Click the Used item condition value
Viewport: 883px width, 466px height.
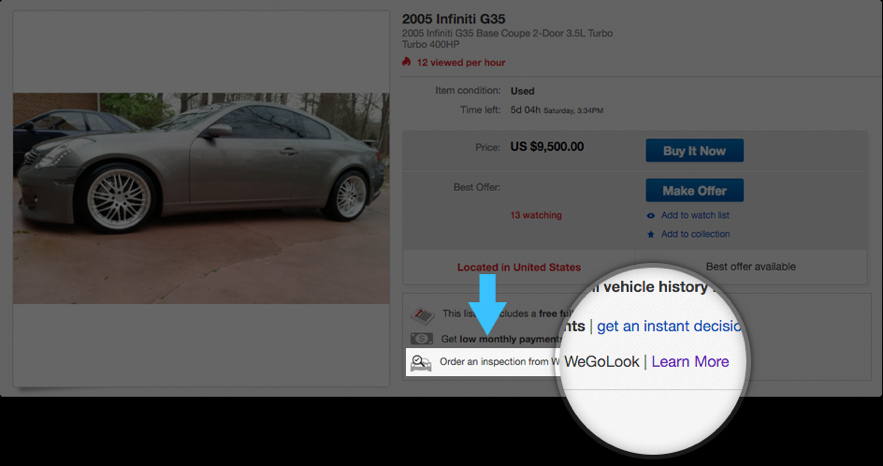pyautogui.click(x=522, y=91)
